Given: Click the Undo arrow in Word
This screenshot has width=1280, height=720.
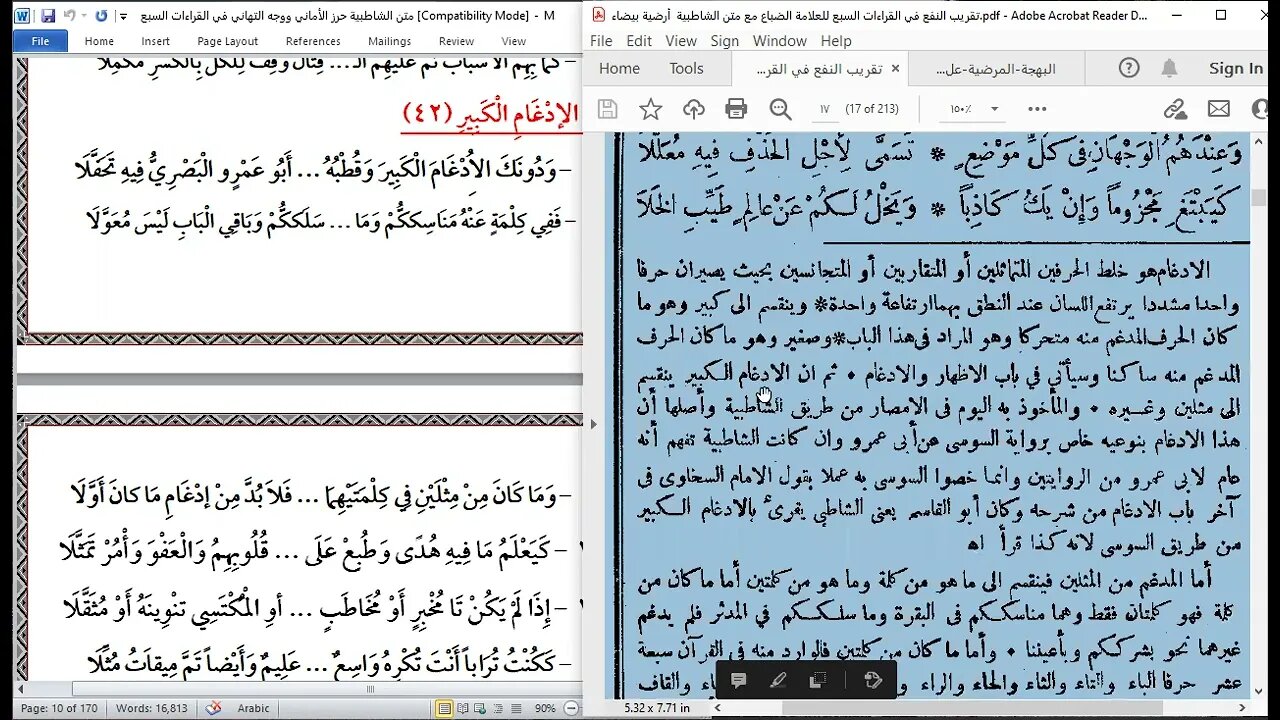Looking at the screenshot, I should [70, 16].
